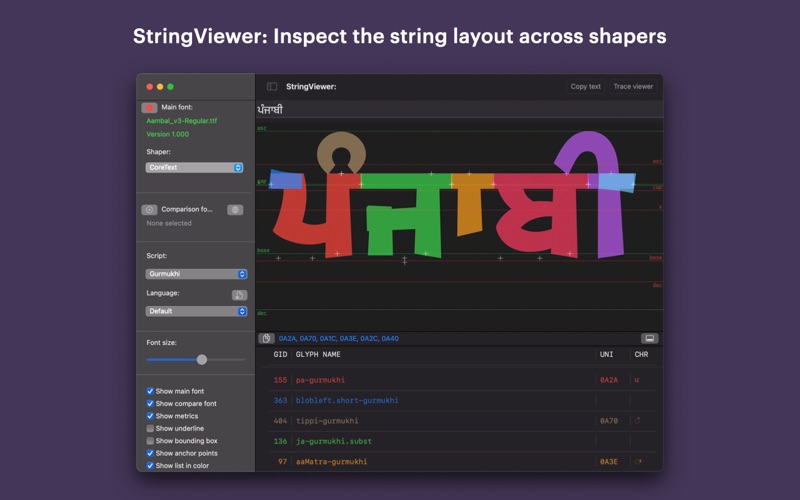Click the None selected comparison text
The width and height of the screenshot is (800, 500).
pos(169,223)
